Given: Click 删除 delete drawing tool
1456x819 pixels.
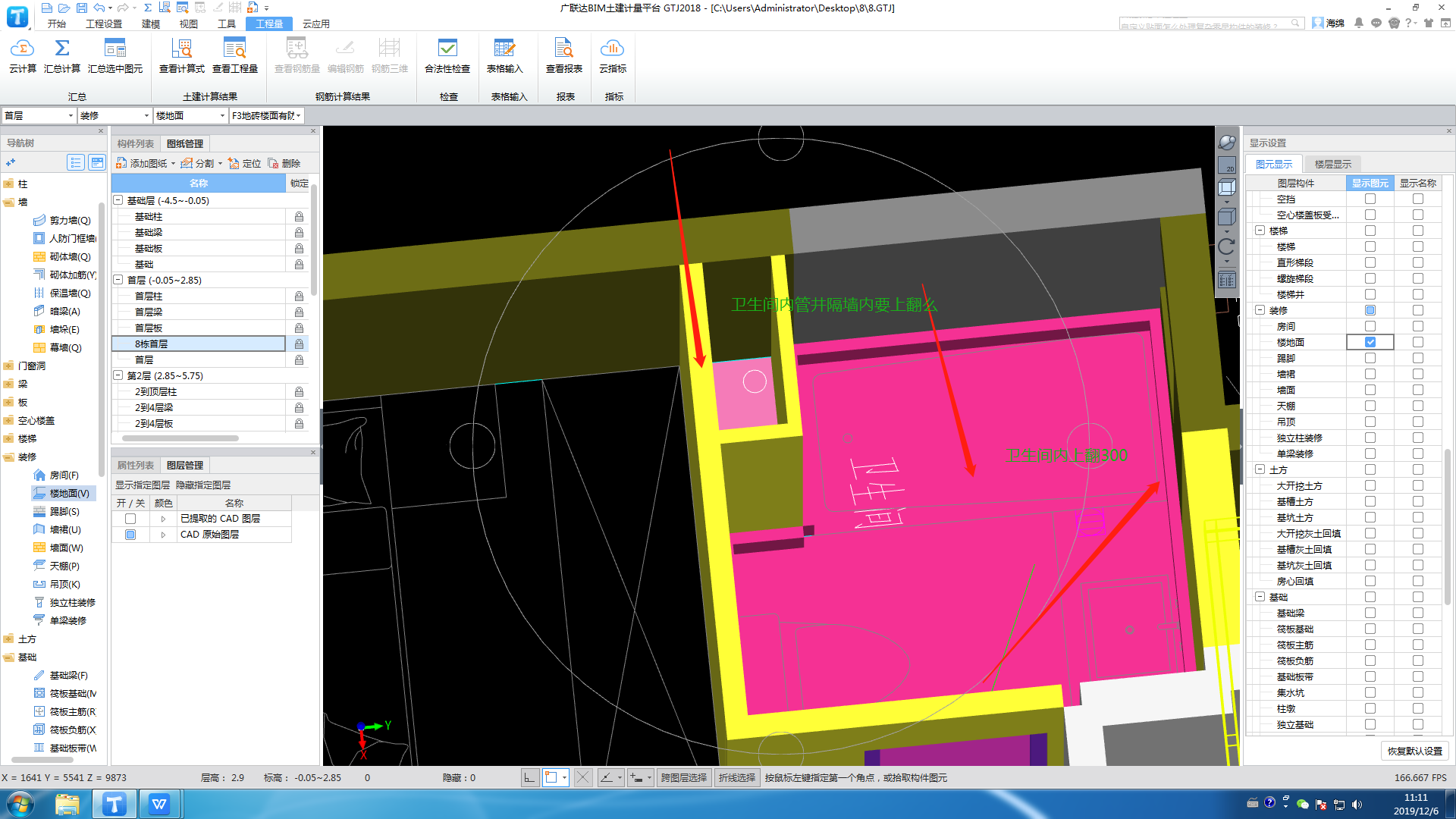Looking at the screenshot, I should 284,163.
